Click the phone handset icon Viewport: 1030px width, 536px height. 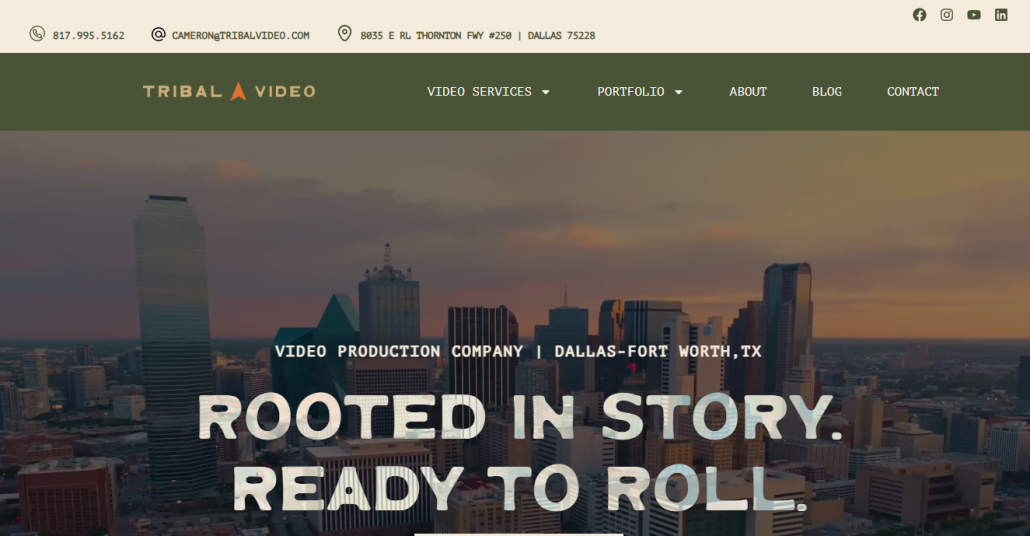[x=37, y=34]
